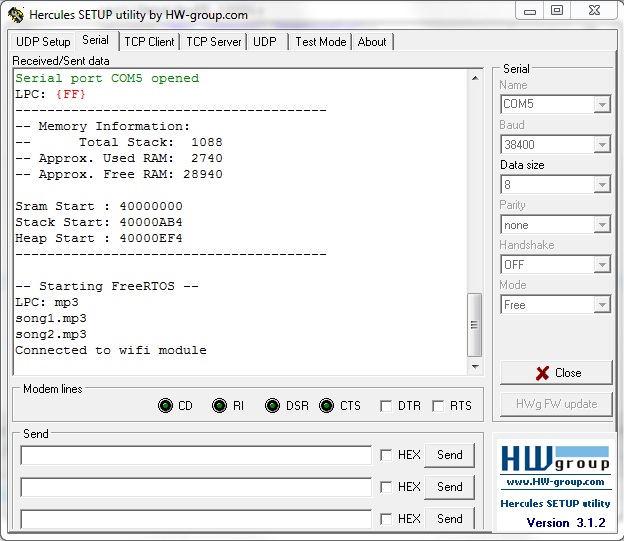Click Send for the second send field
The height and width of the screenshot is (541, 624).
(449, 487)
